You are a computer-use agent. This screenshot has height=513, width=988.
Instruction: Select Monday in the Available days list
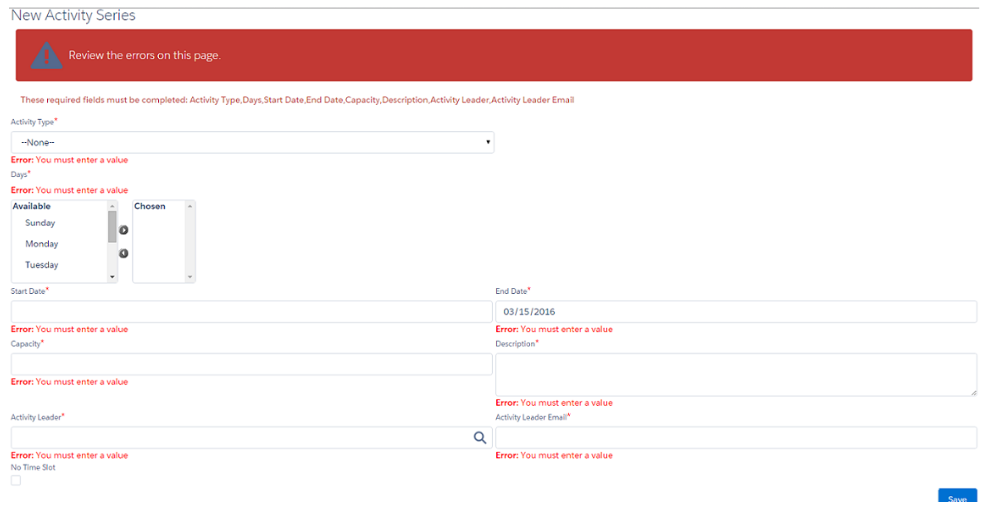42,244
